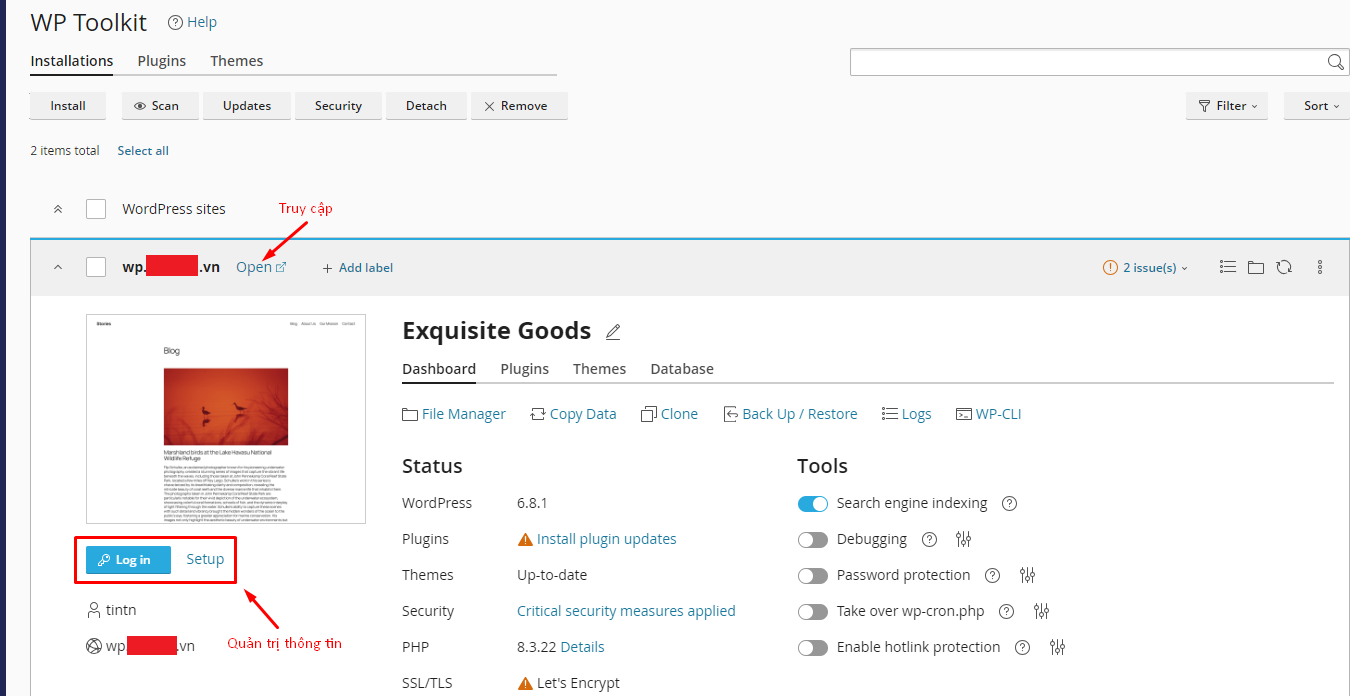Turn on Enable hotlink protection switch

tap(813, 648)
